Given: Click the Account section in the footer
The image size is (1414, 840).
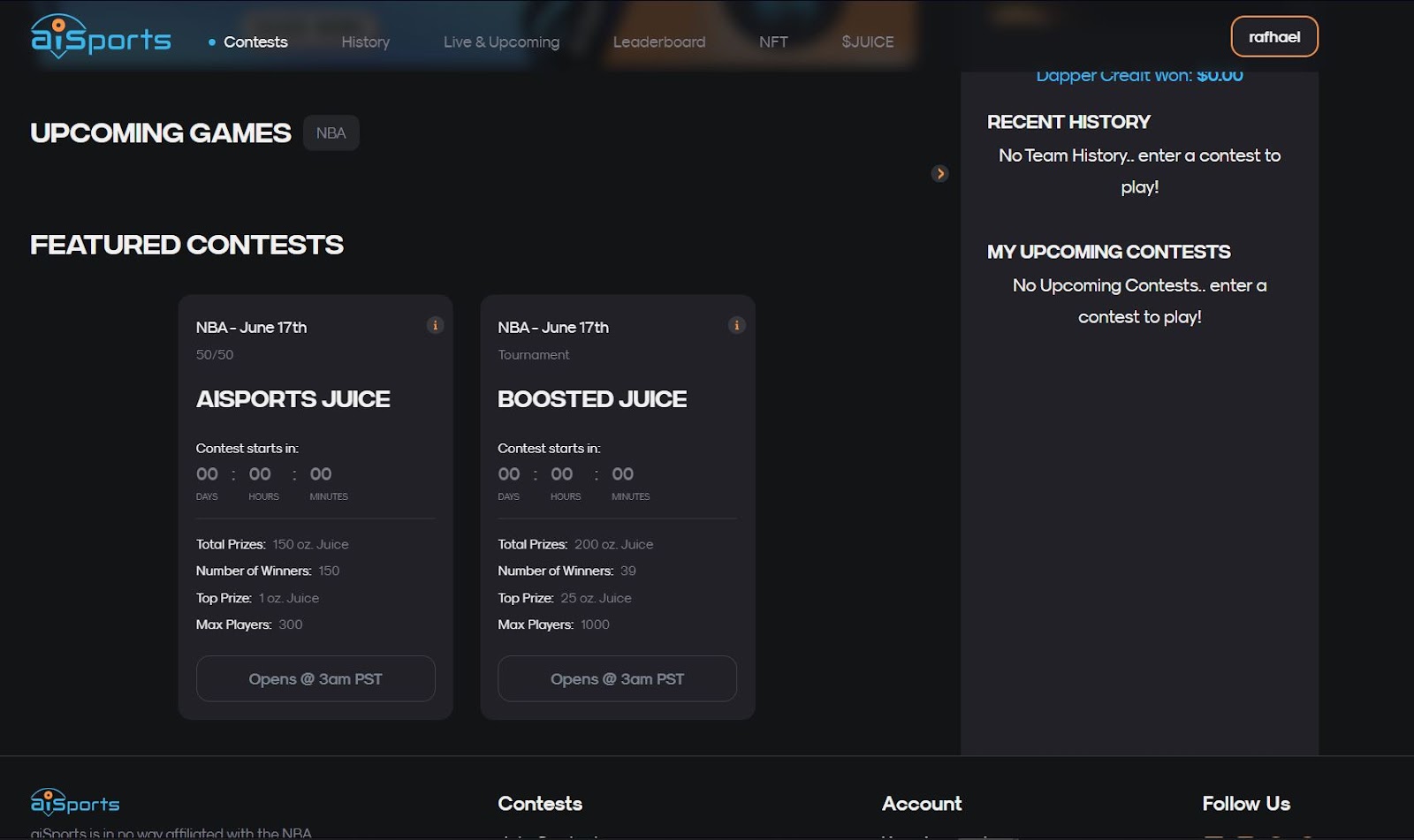Looking at the screenshot, I should click(x=921, y=803).
